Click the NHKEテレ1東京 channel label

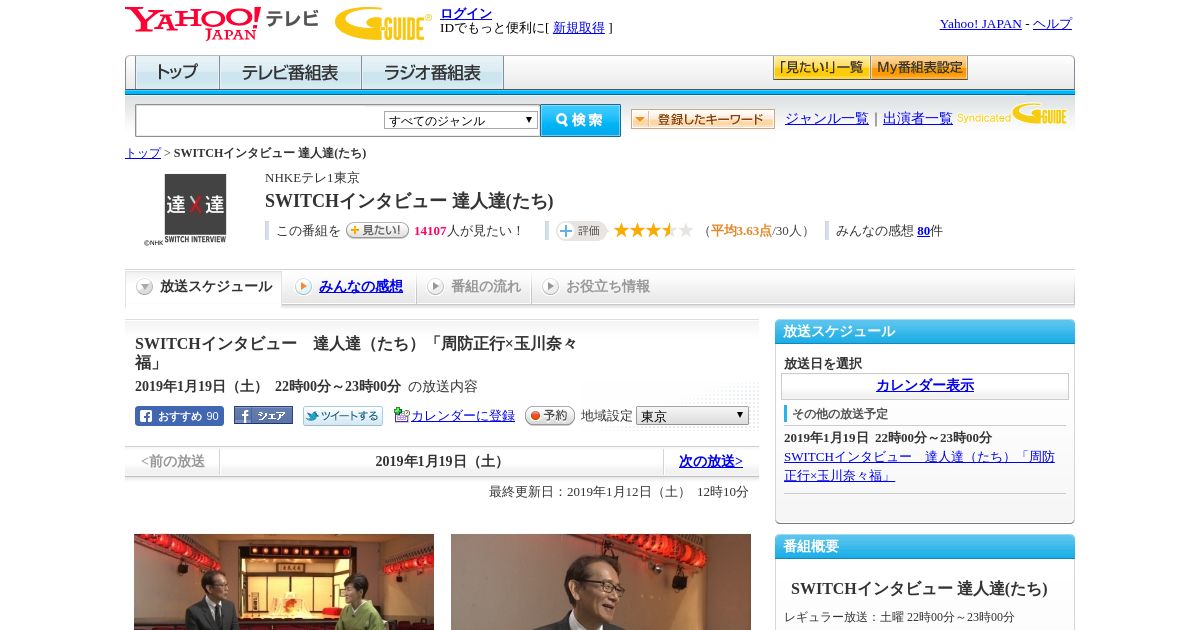(x=312, y=178)
